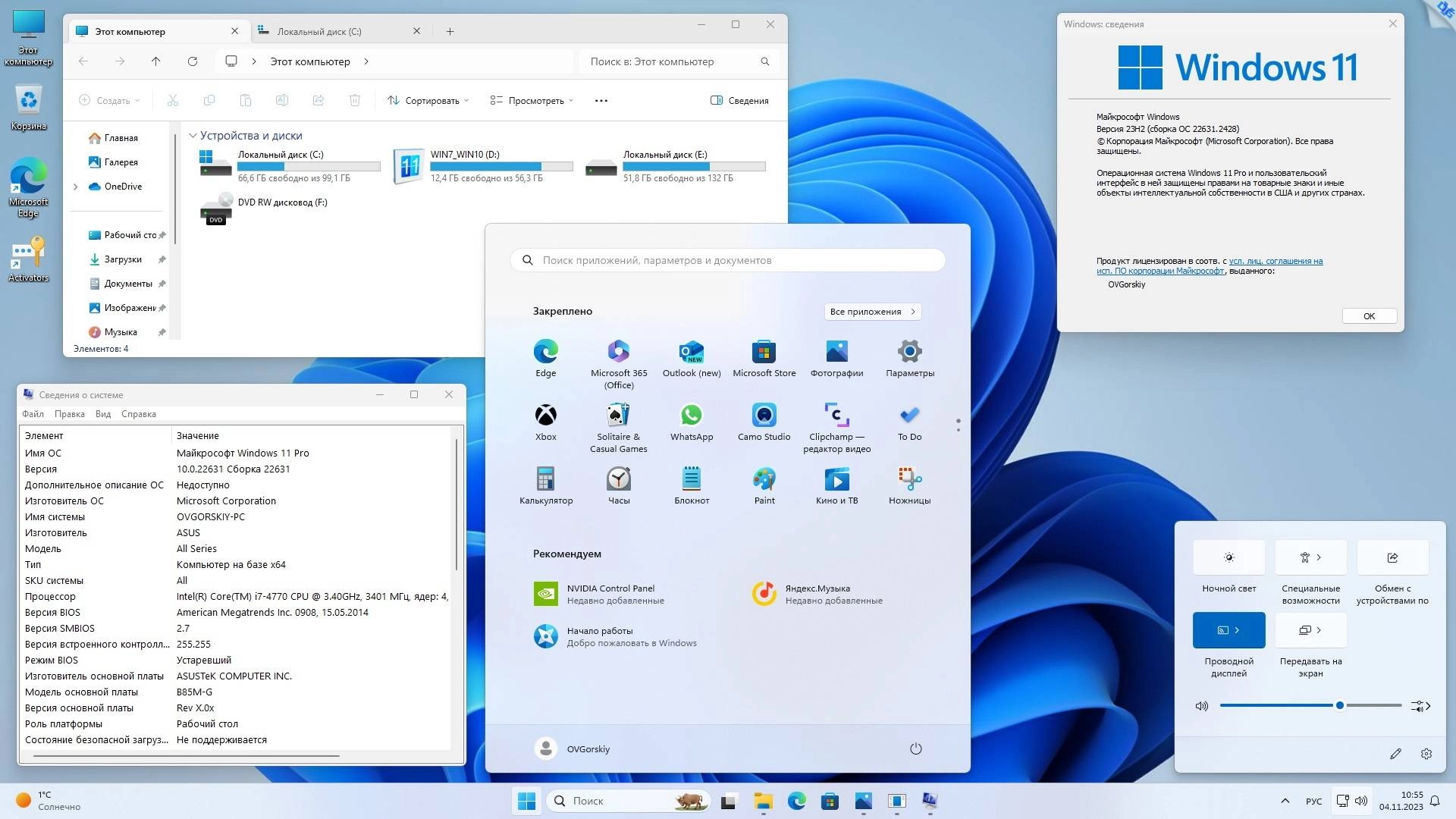1456x819 pixels.
Task: Expand Этот компьютер breadcrumb chevron
Action: 366,61
